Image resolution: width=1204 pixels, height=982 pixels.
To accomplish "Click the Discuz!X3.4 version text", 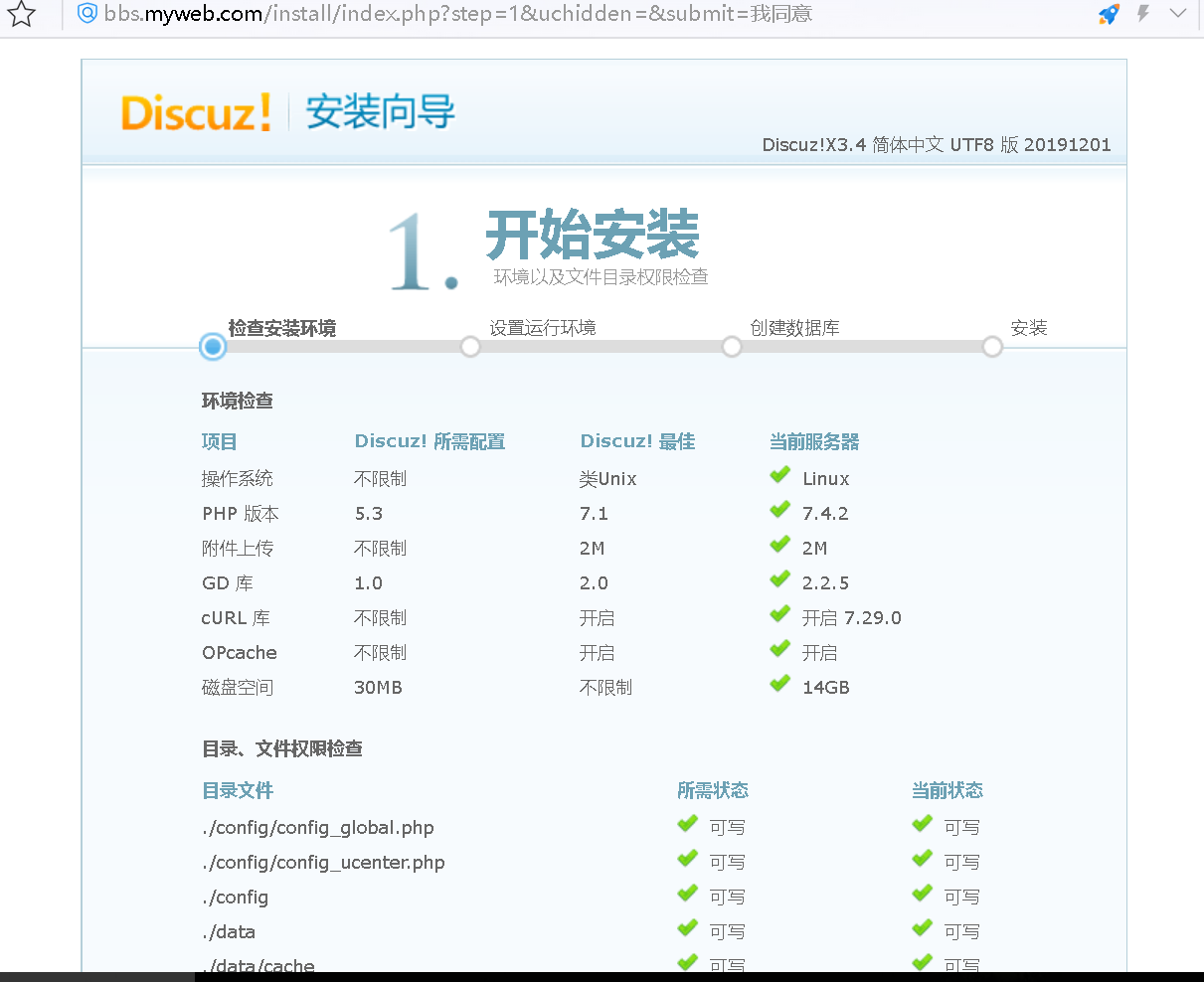I will pos(937,145).
